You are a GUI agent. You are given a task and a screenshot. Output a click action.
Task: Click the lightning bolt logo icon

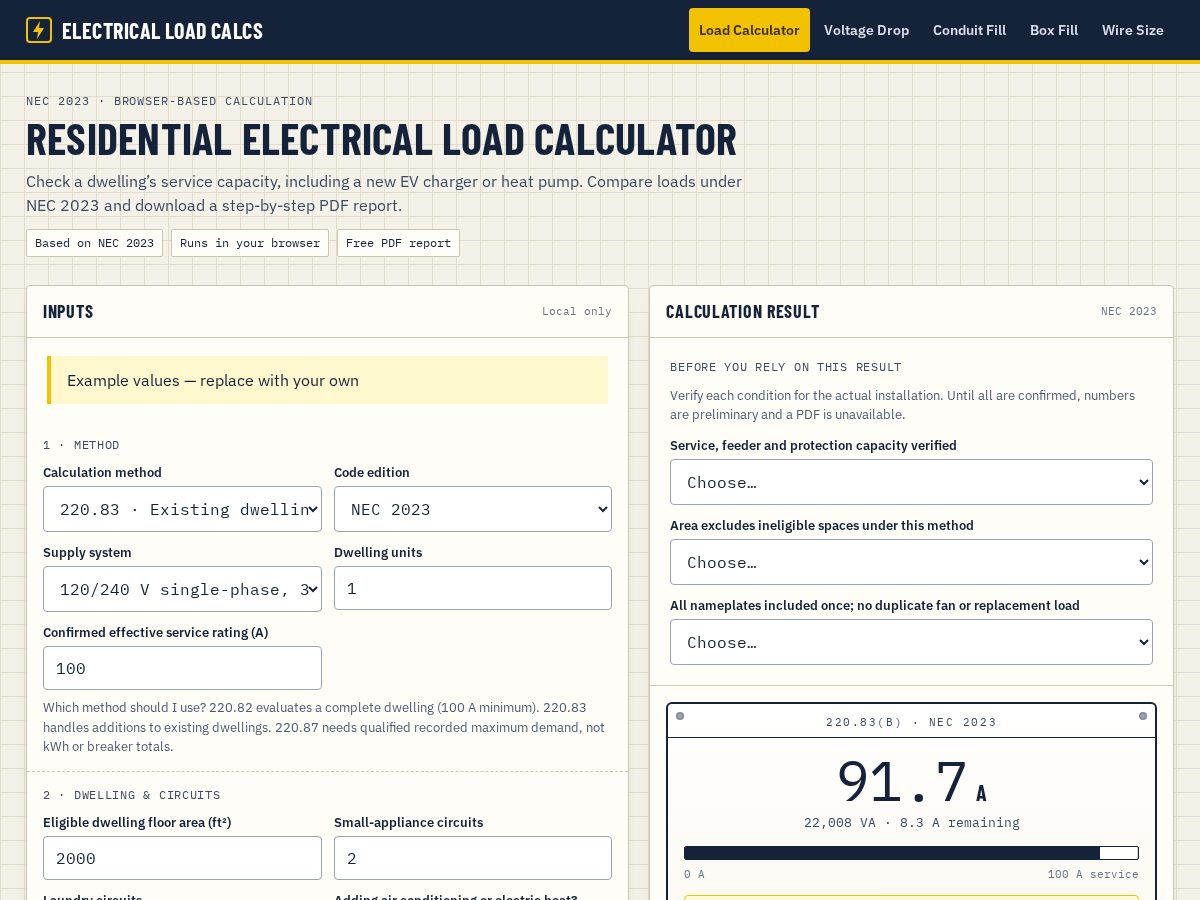[39, 30]
